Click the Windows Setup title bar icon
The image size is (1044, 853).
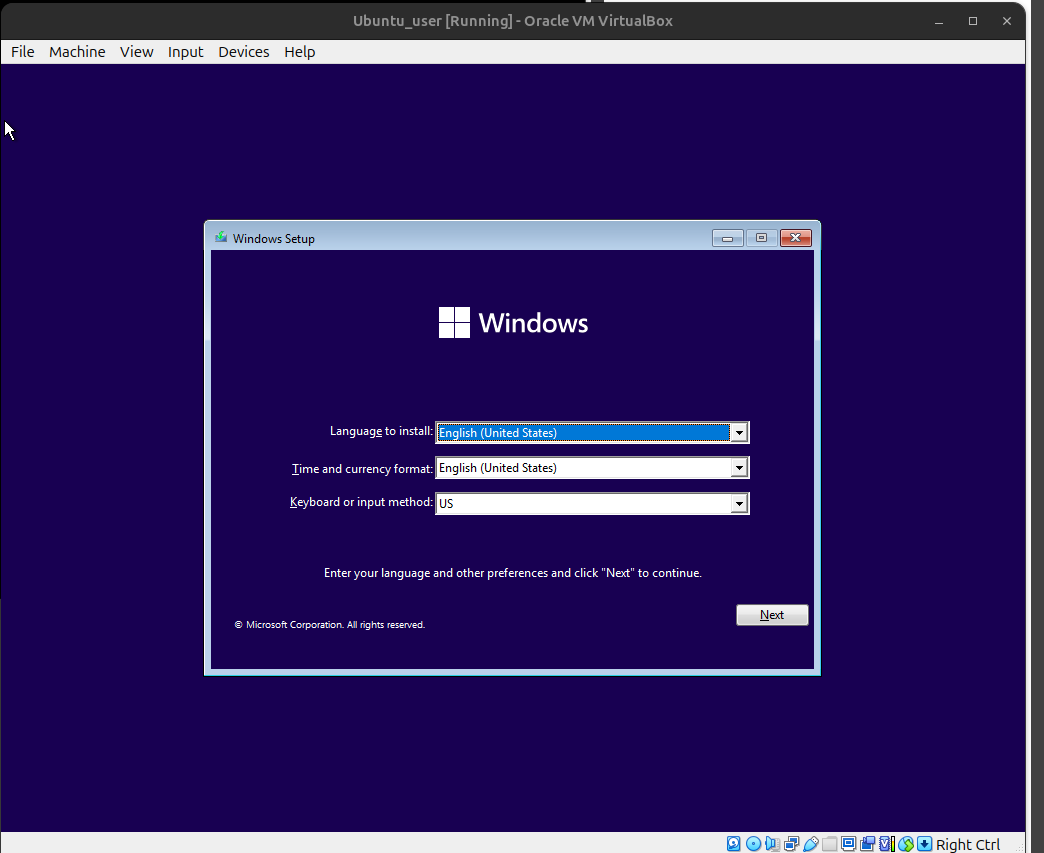[221, 237]
